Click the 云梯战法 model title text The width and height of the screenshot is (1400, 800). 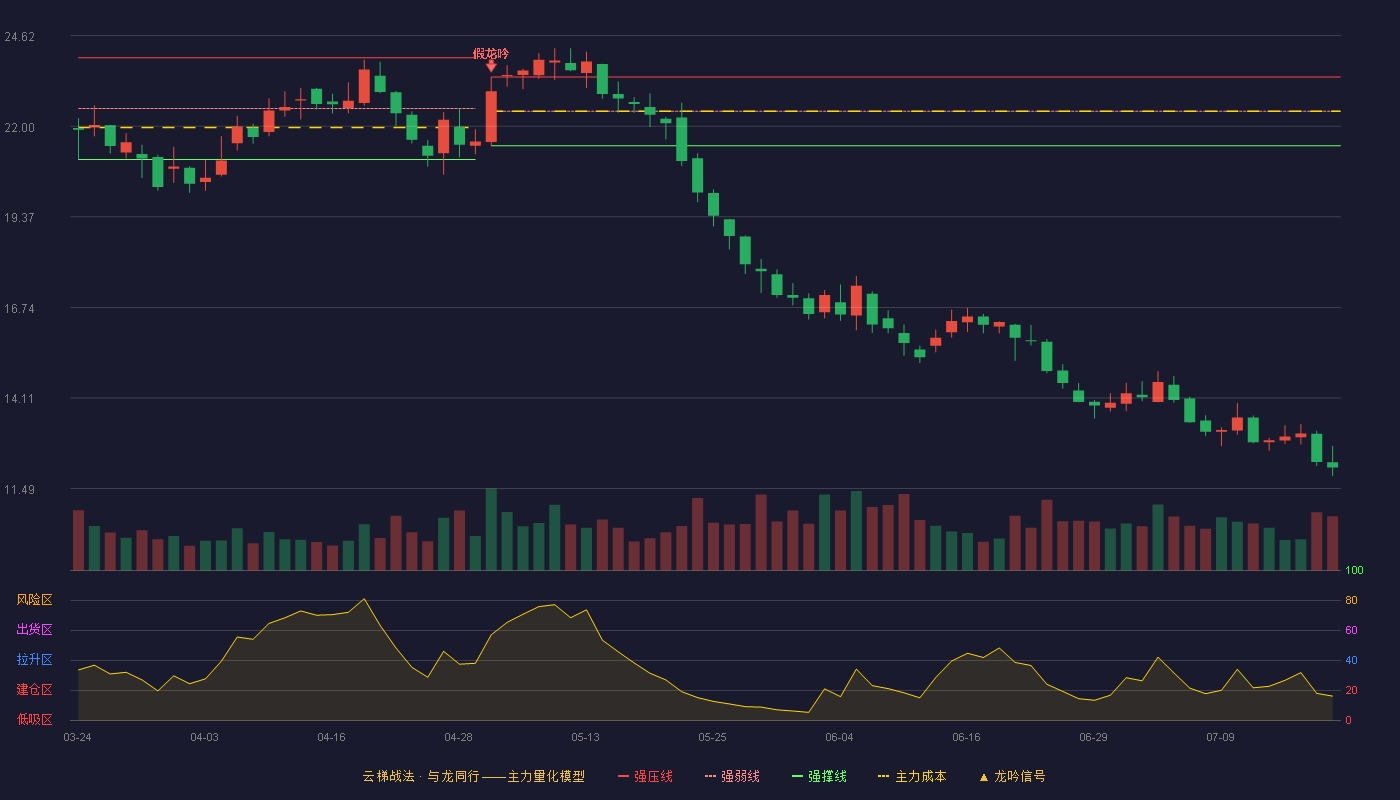[388, 776]
